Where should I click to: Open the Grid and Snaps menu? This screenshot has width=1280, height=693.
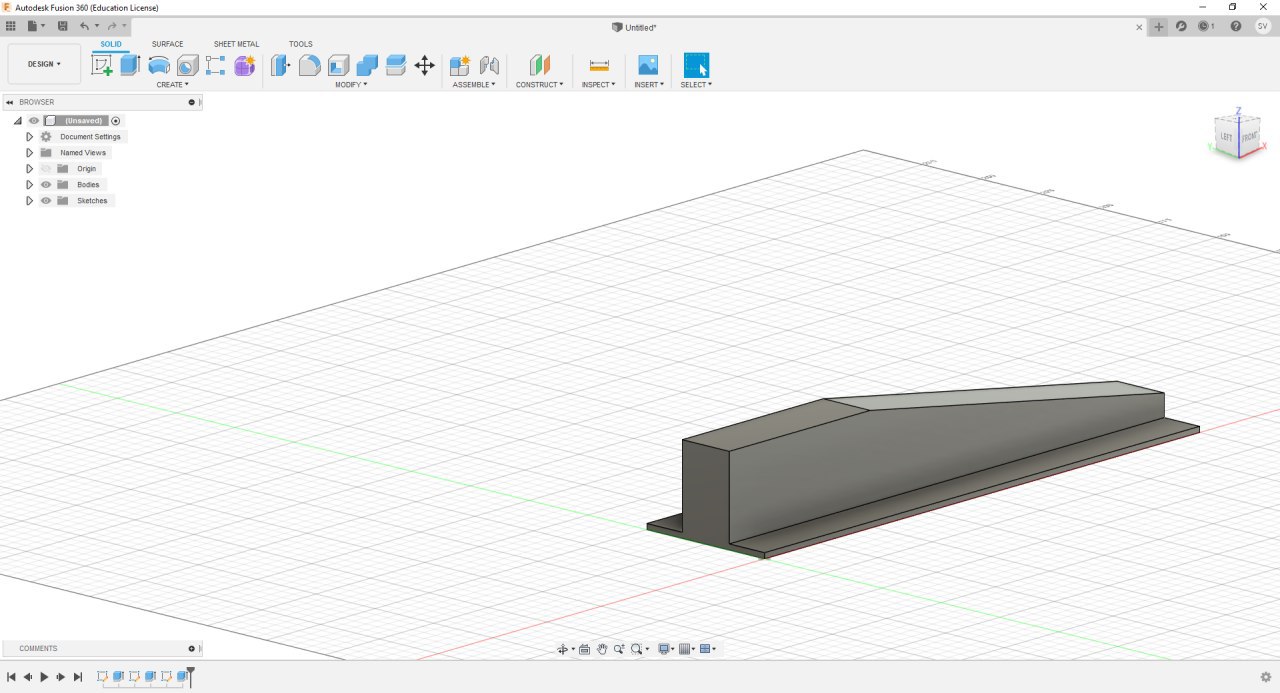[x=686, y=649]
